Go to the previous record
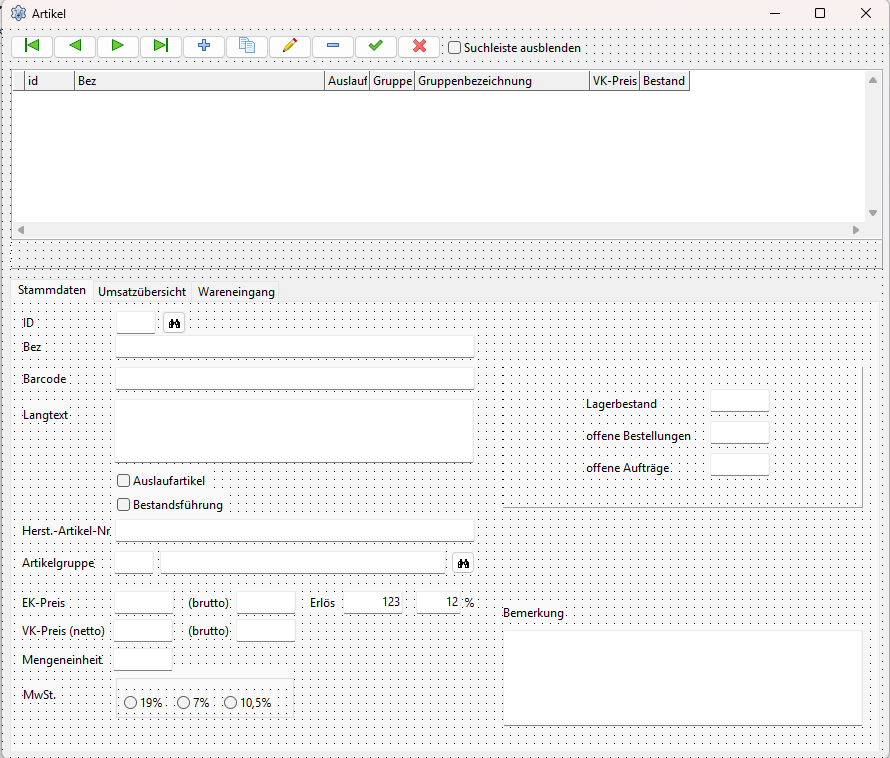890x758 pixels. coord(75,46)
